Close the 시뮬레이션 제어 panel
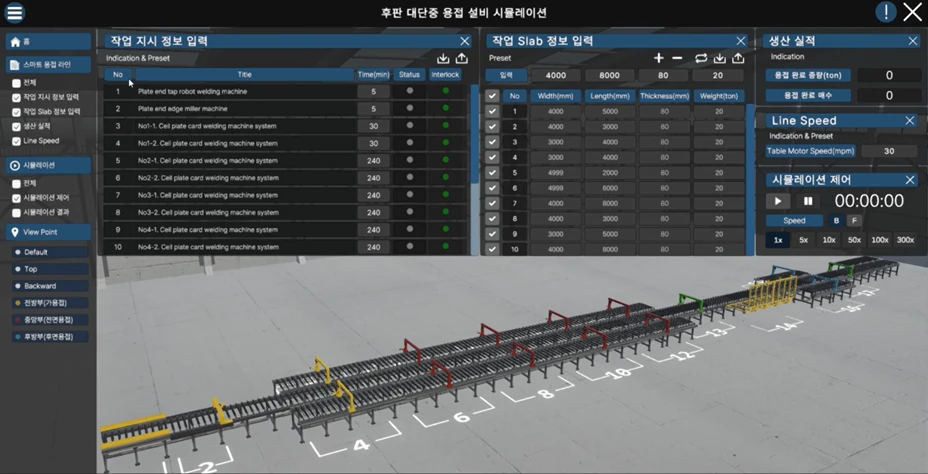 click(x=910, y=180)
